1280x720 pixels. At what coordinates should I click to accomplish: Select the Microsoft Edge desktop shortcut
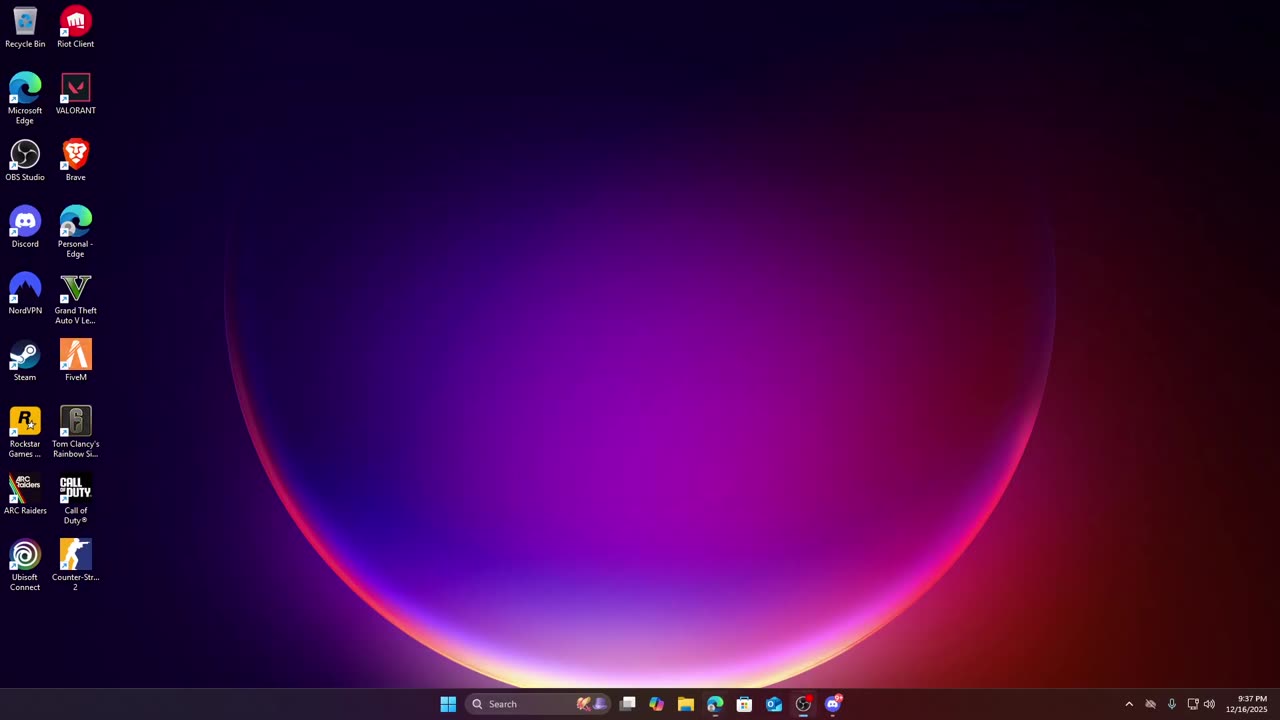[x=25, y=99]
